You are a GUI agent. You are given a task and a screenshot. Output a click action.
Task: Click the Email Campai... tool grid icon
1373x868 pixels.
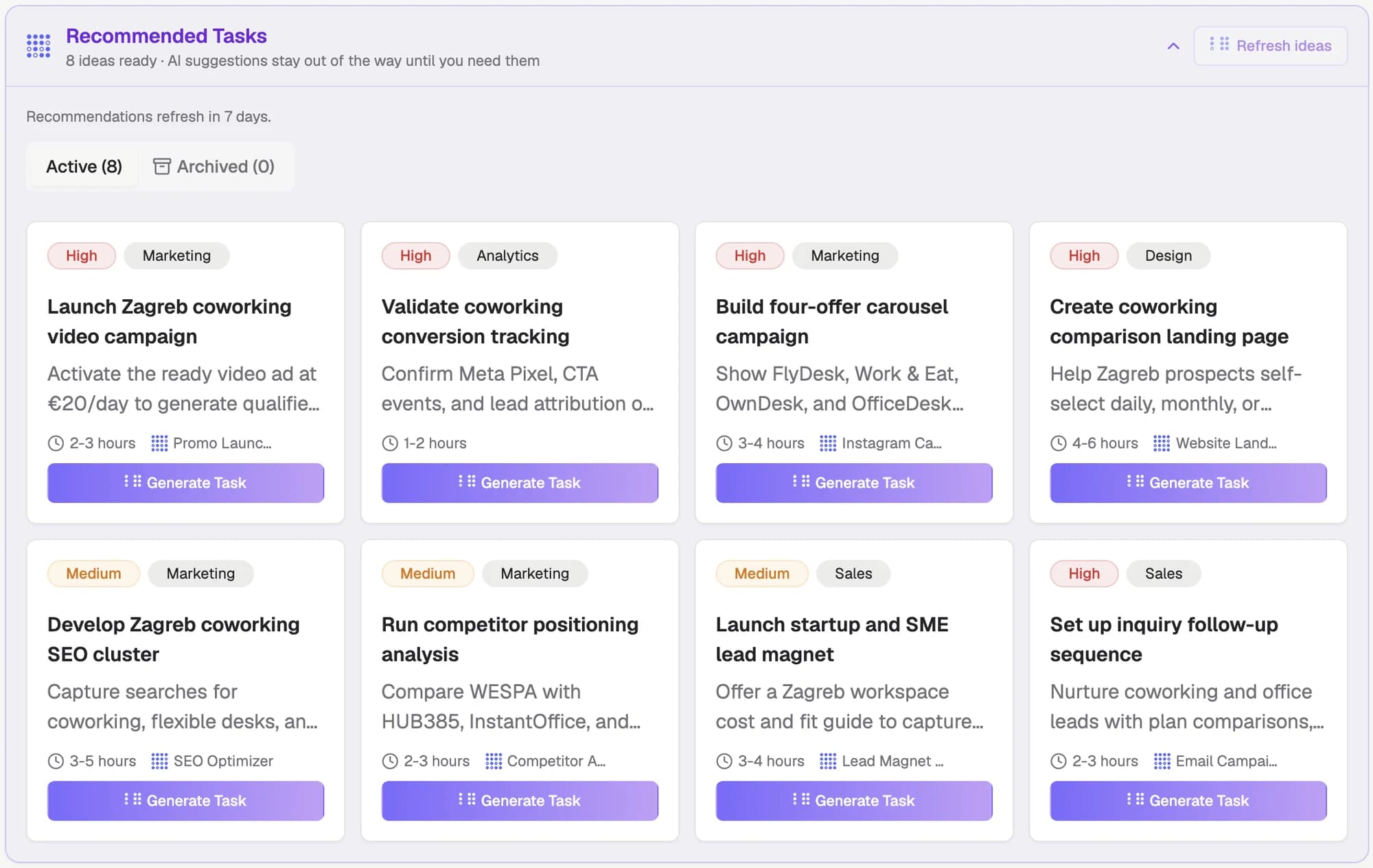coord(1162,761)
